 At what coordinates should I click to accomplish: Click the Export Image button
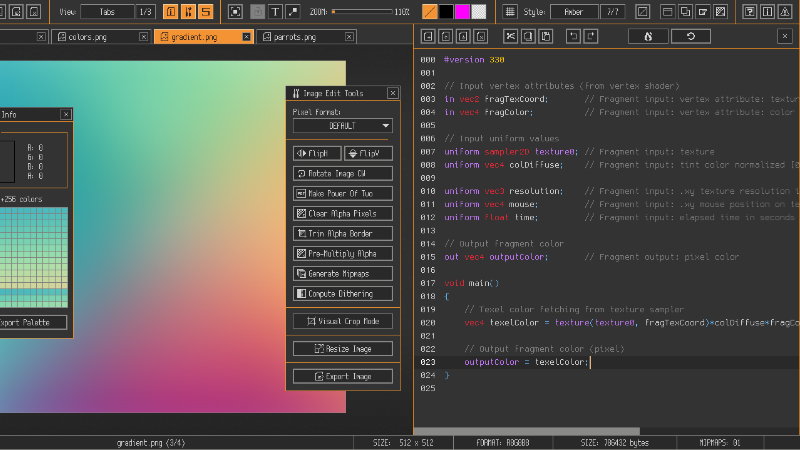342,376
